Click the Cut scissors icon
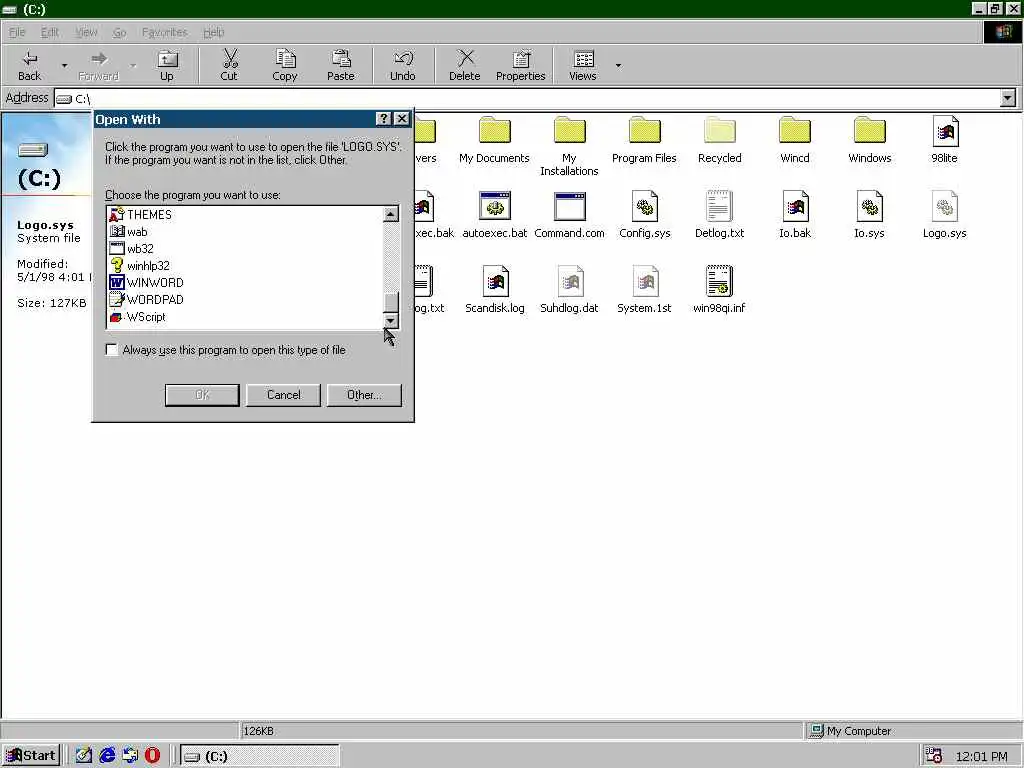1024x768 pixels. (229, 59)
